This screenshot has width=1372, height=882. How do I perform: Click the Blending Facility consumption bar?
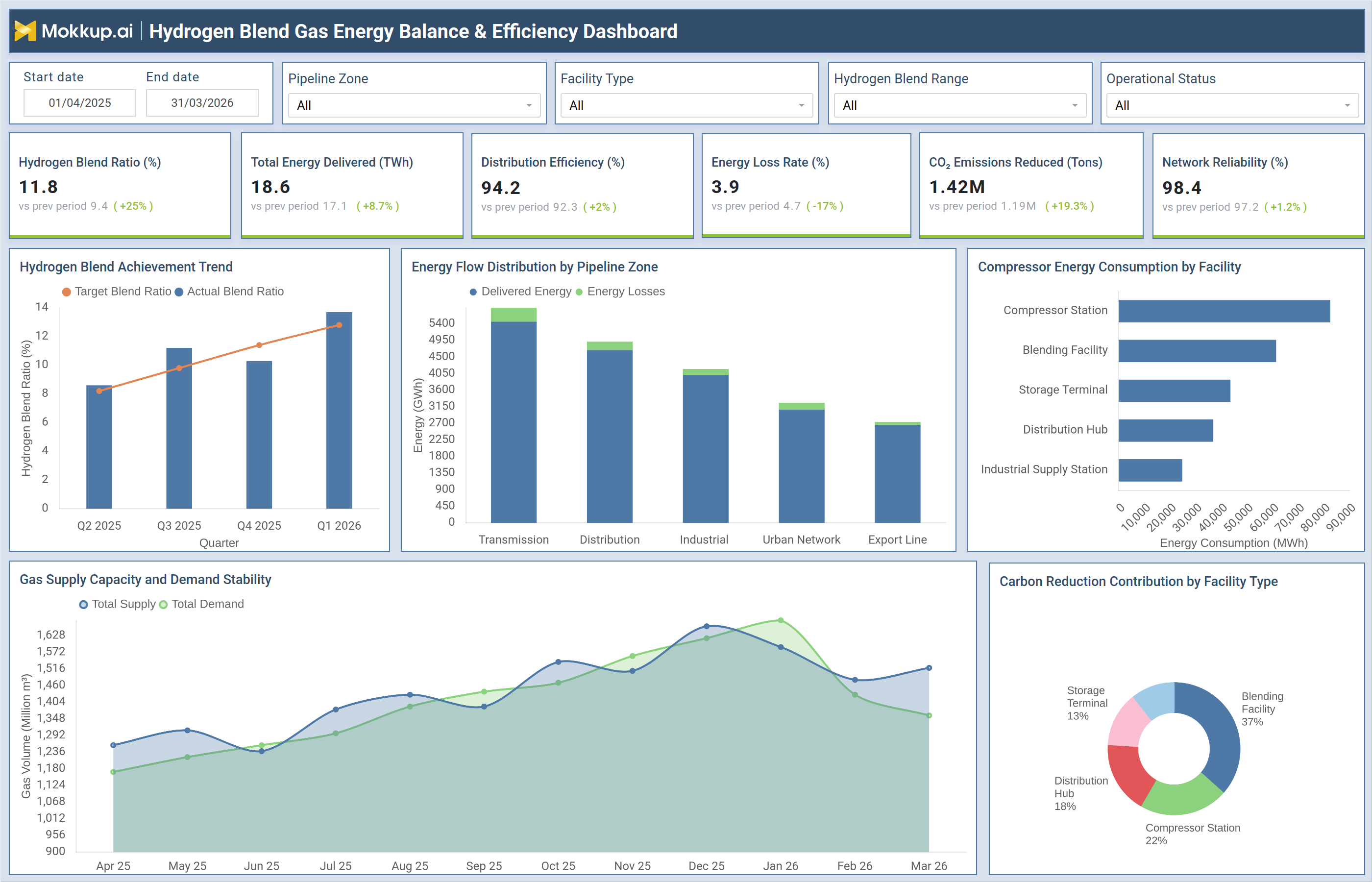pos(1198,351)
